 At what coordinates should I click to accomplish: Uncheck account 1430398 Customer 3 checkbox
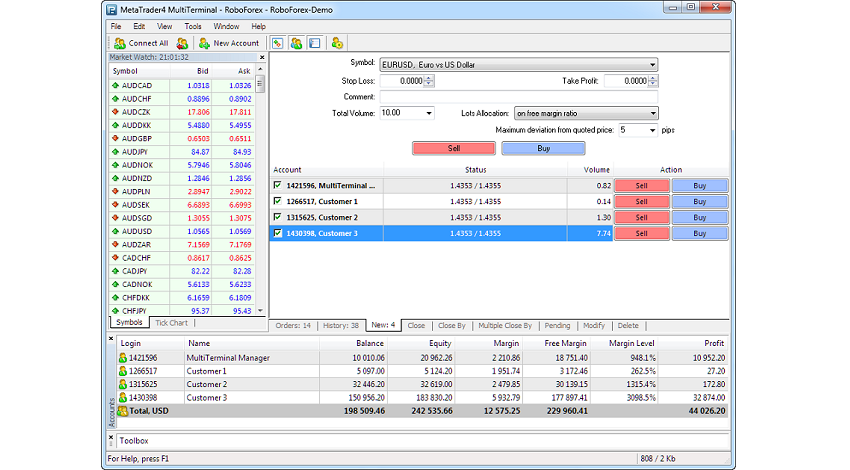(278, 233)
